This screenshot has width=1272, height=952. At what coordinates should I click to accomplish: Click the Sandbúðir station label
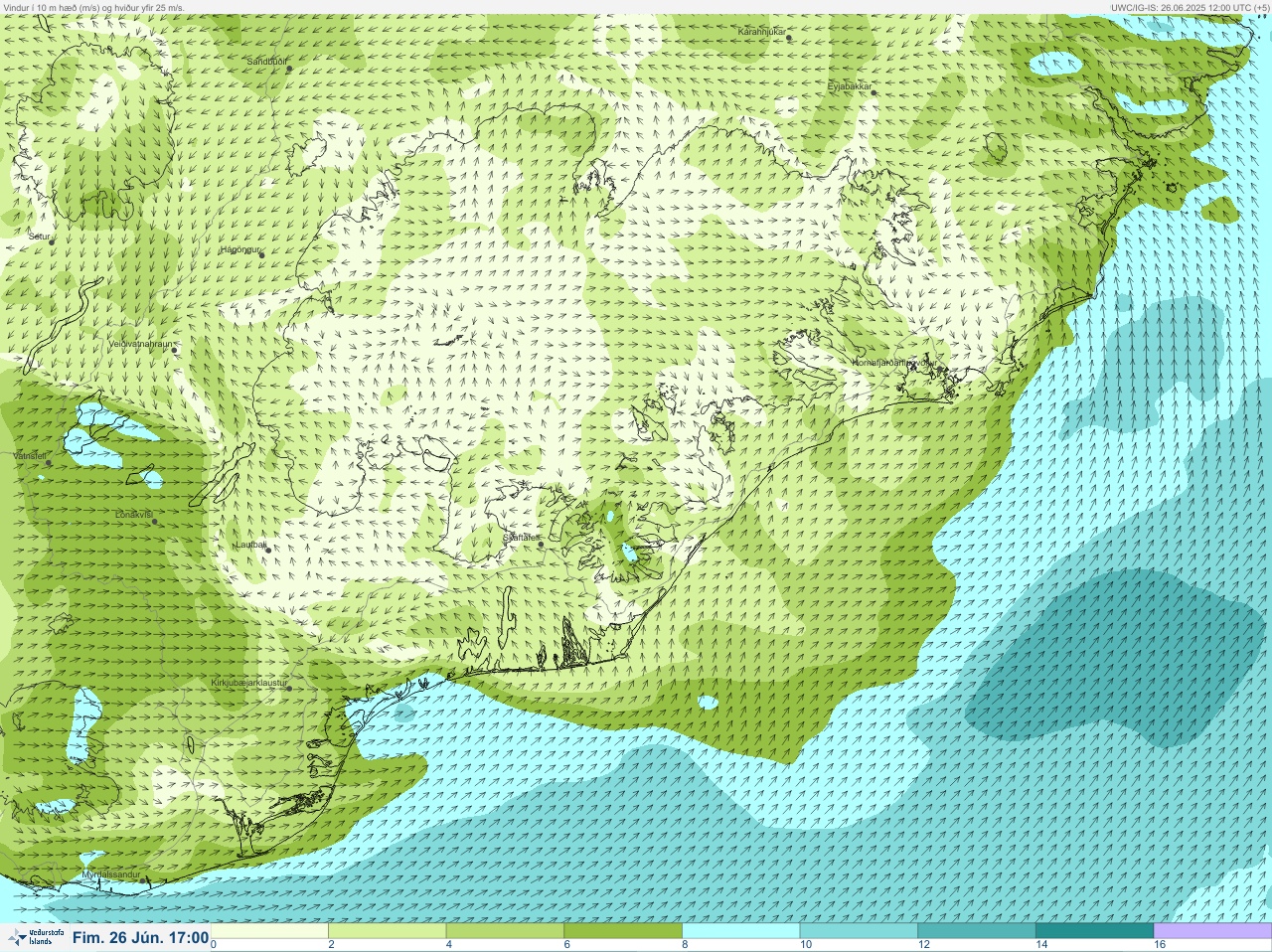pos(267,62)
